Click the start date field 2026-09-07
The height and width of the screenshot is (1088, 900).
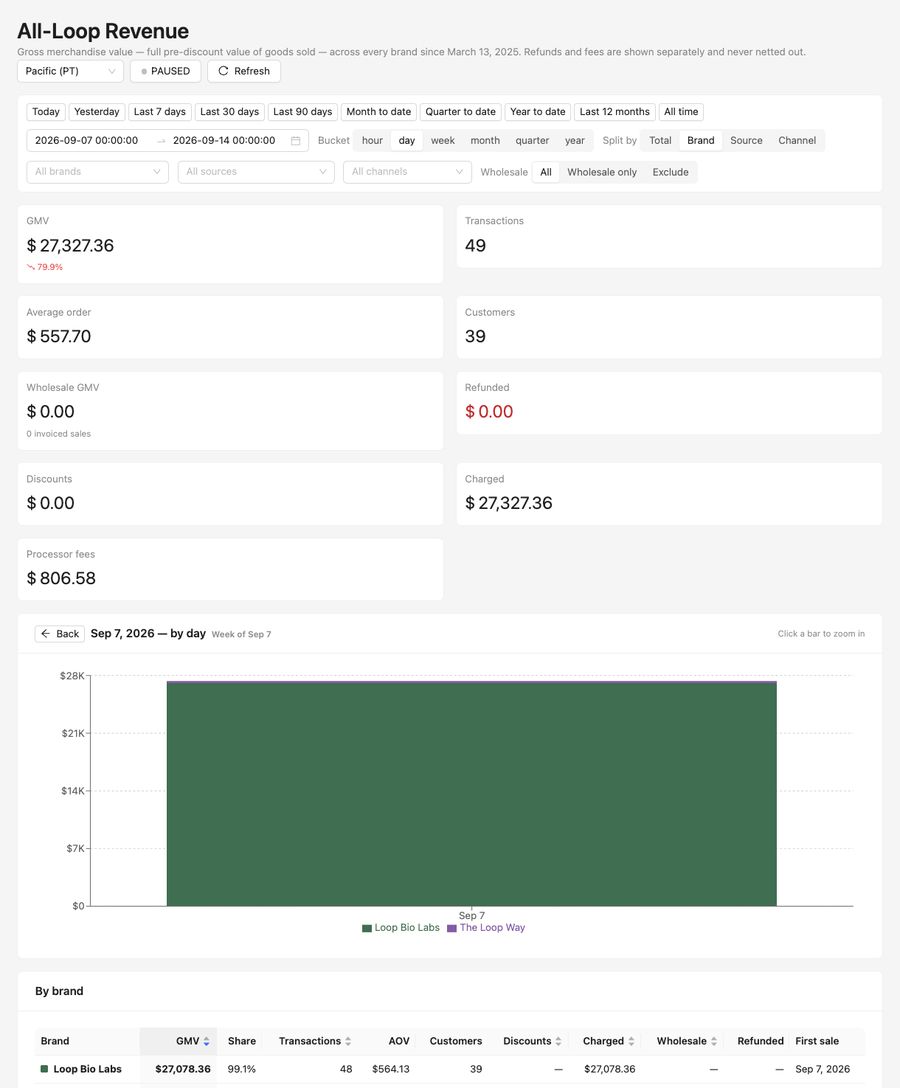[87, 141]
